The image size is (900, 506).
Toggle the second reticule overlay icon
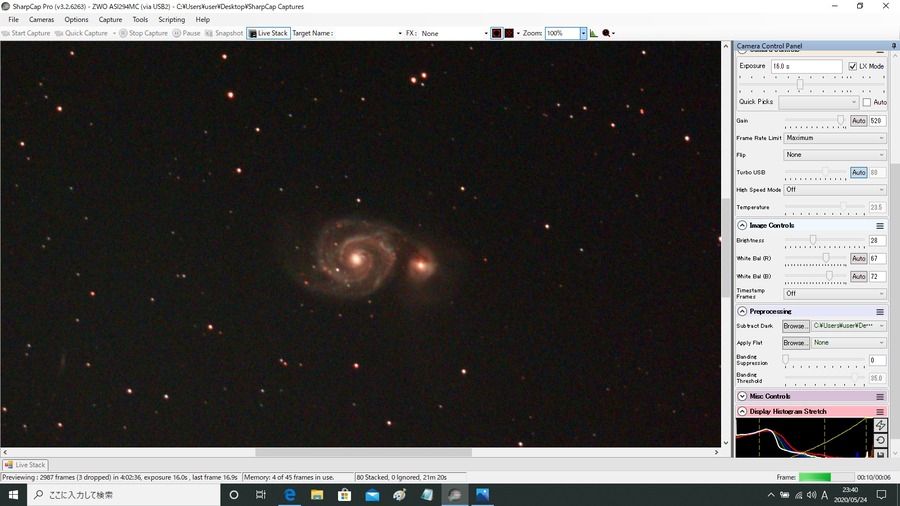click(509, 33)
